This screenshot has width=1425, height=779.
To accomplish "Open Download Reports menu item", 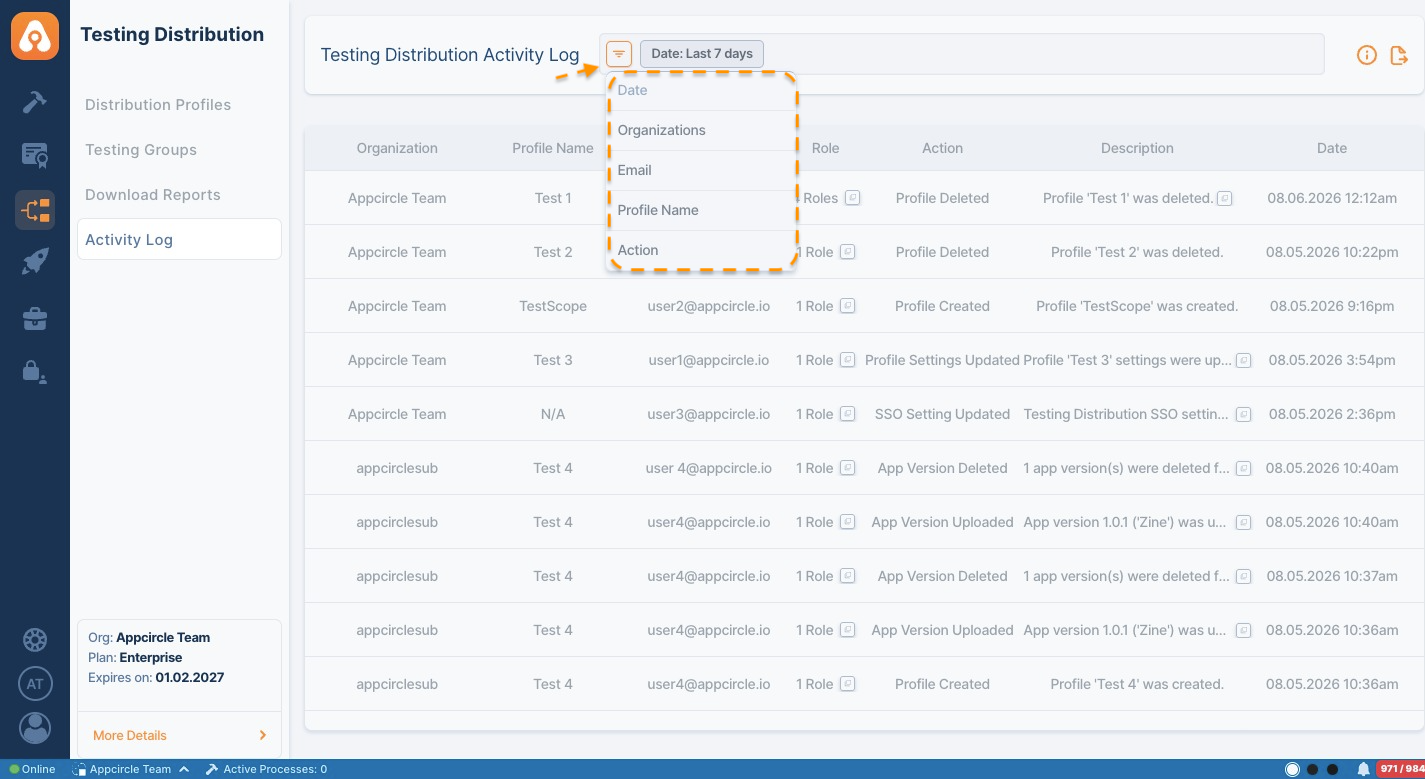I will point(153,195).
